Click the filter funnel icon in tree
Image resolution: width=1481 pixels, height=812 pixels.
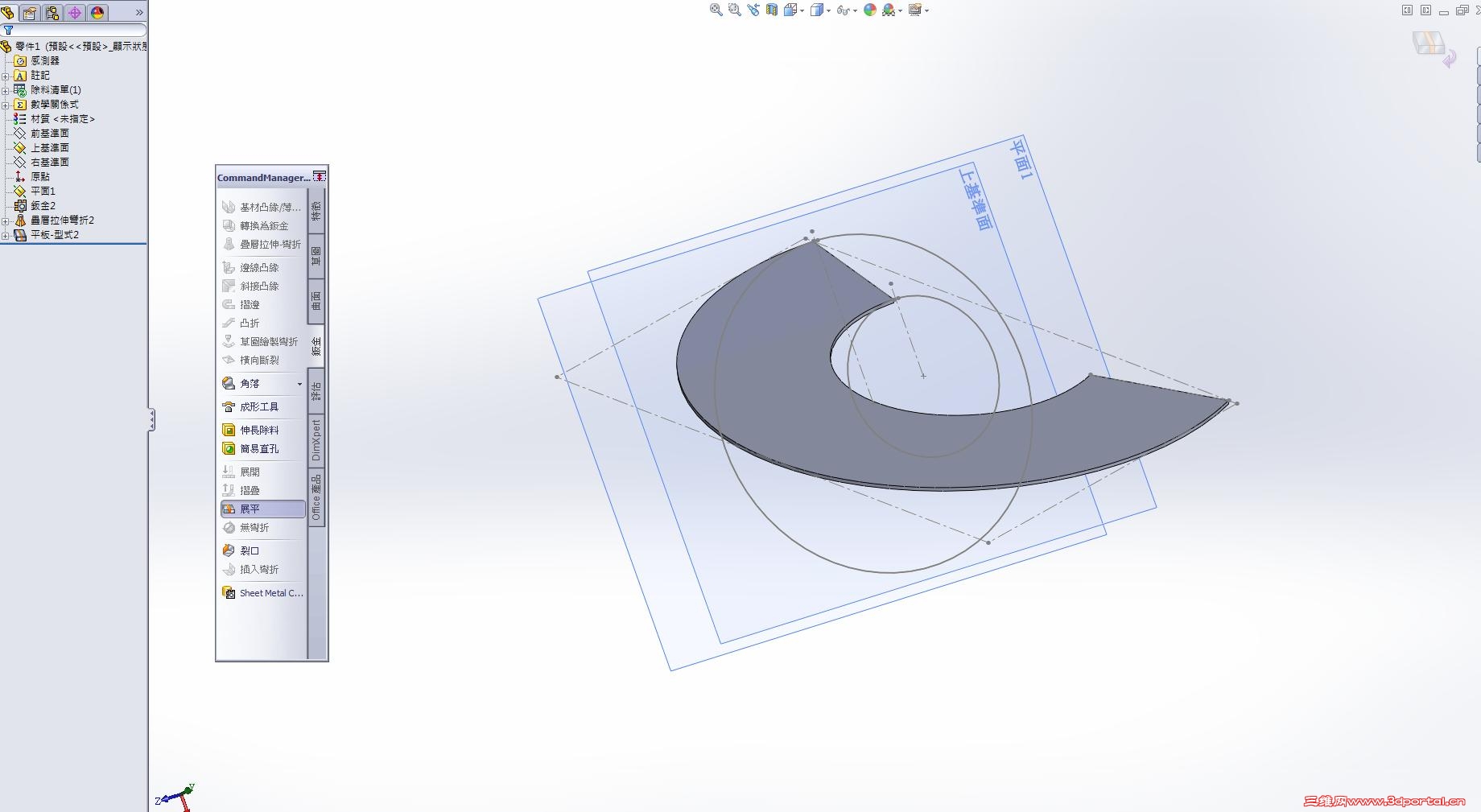[8, 31]
